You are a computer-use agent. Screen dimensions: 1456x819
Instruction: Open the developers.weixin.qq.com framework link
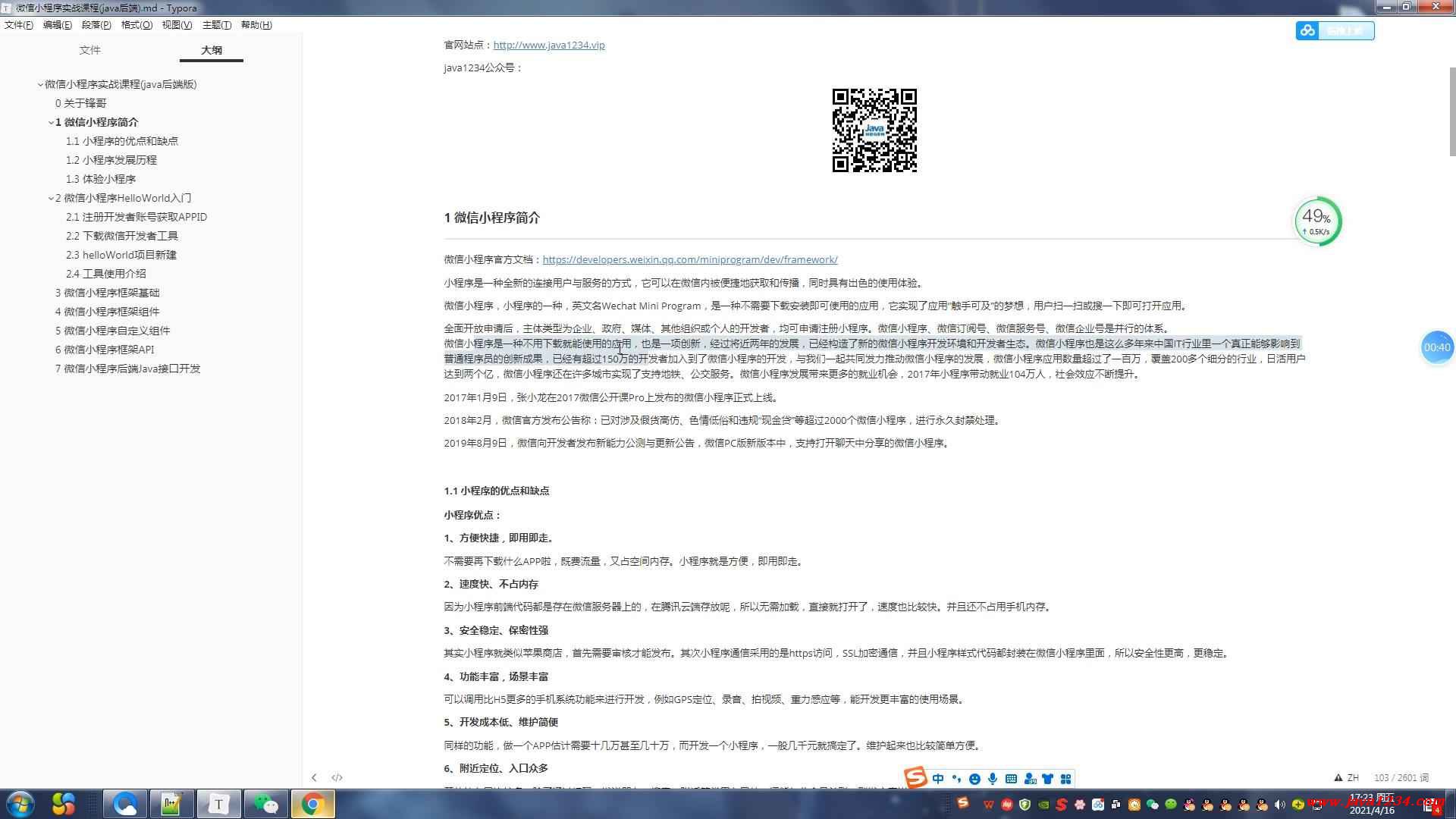pyautogui.click(x=690, y=259)
